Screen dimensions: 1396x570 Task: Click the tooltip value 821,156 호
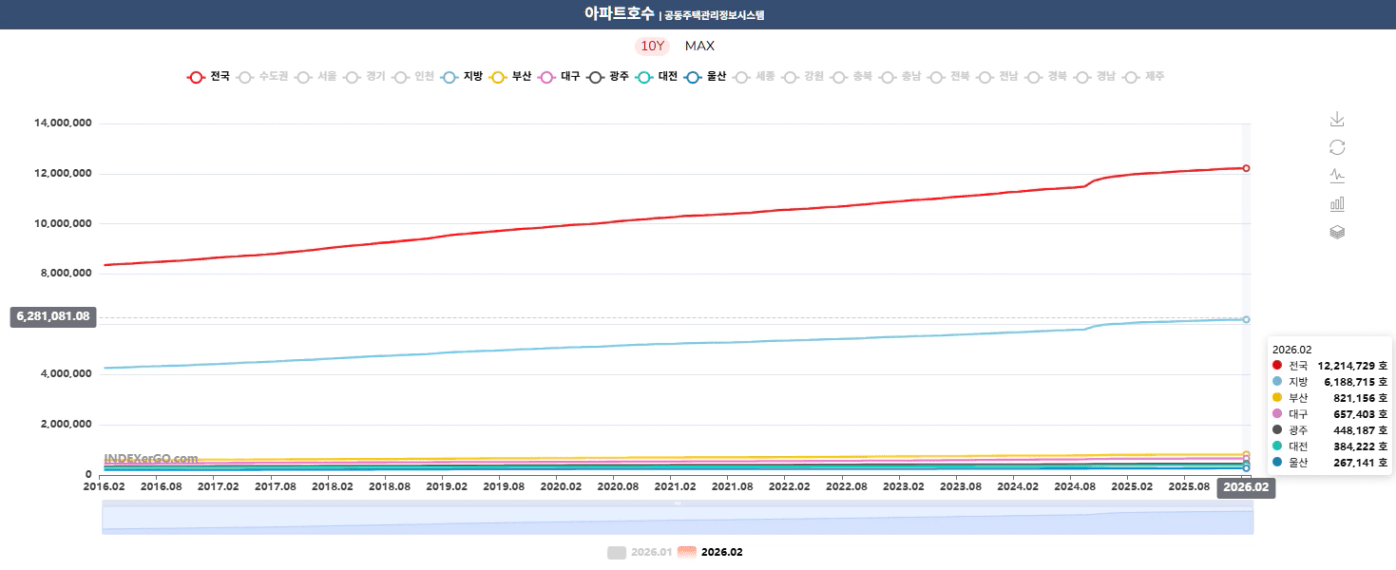1361,398
